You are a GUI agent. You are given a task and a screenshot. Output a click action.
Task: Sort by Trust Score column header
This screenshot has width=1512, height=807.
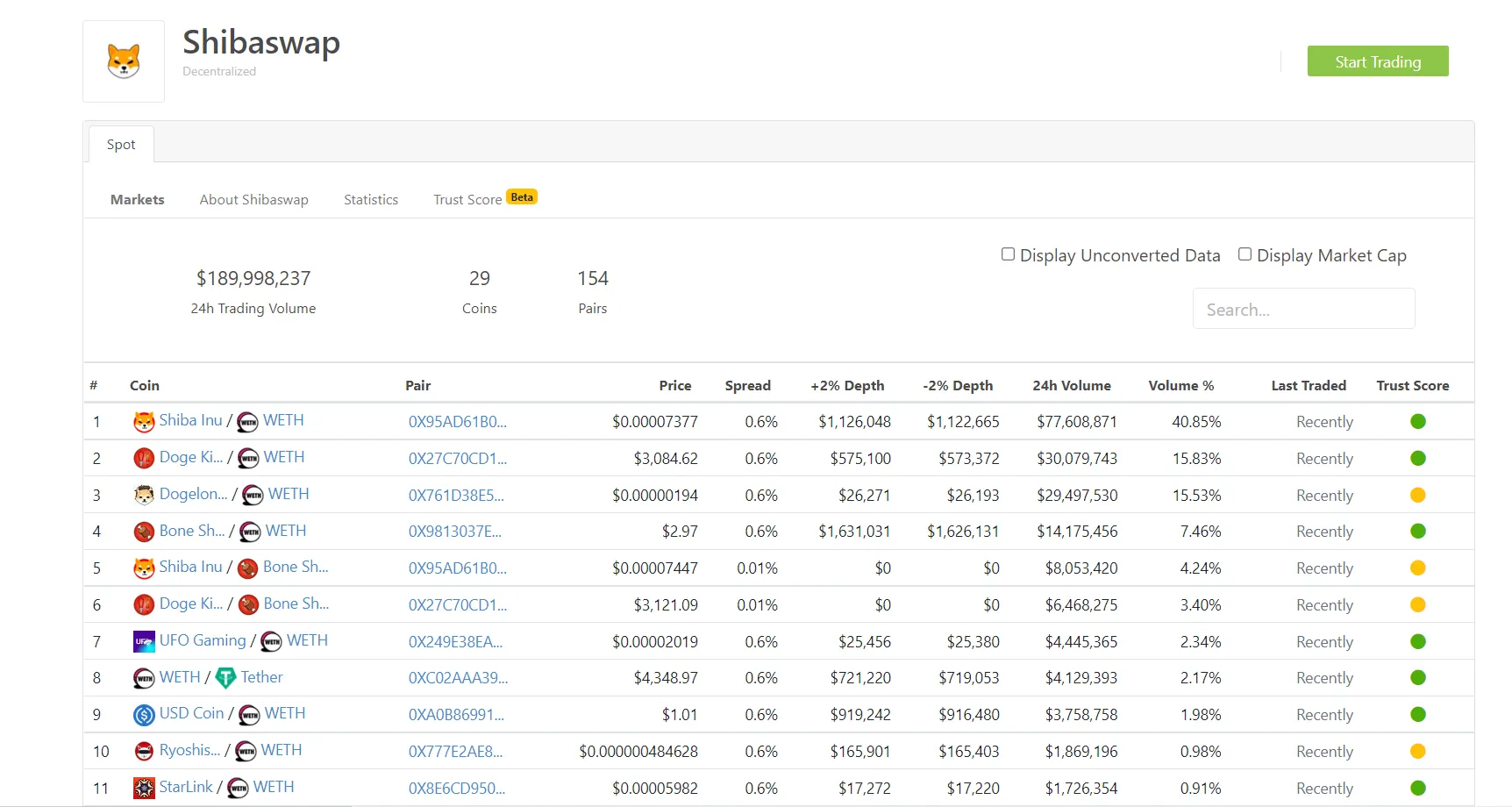click(1413, 386)
